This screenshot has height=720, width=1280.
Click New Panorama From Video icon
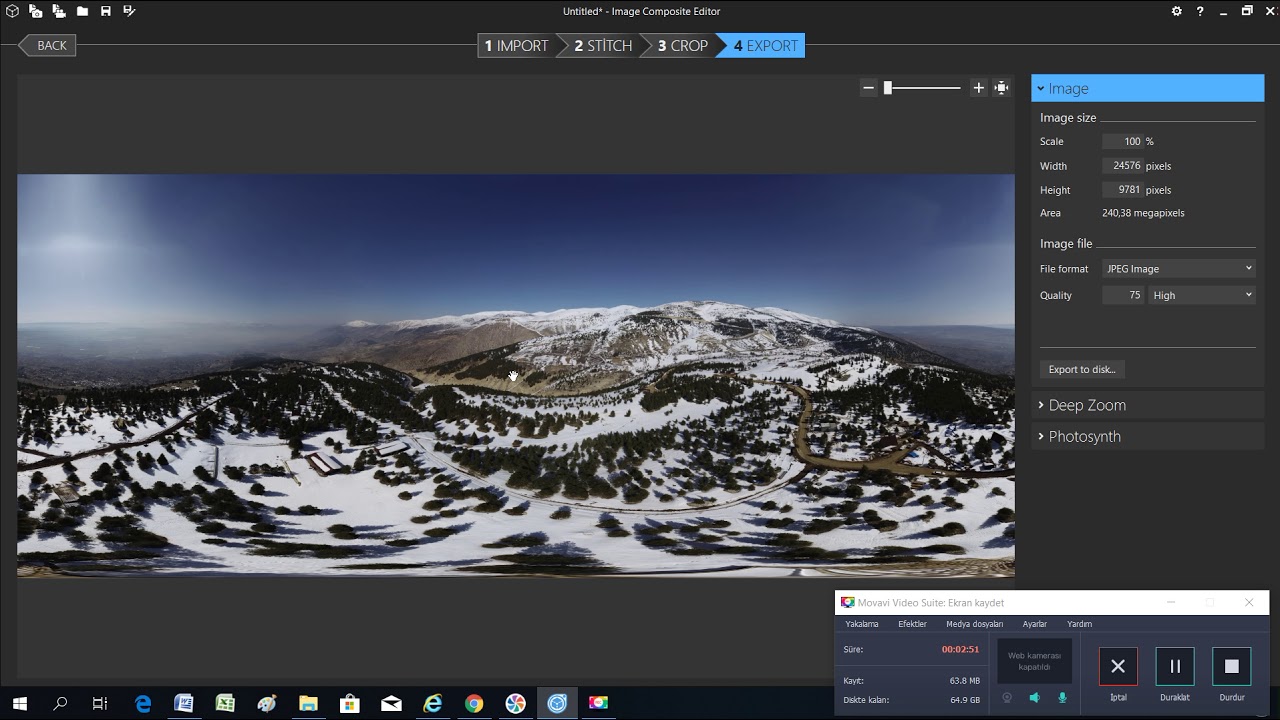pos(59,11)
